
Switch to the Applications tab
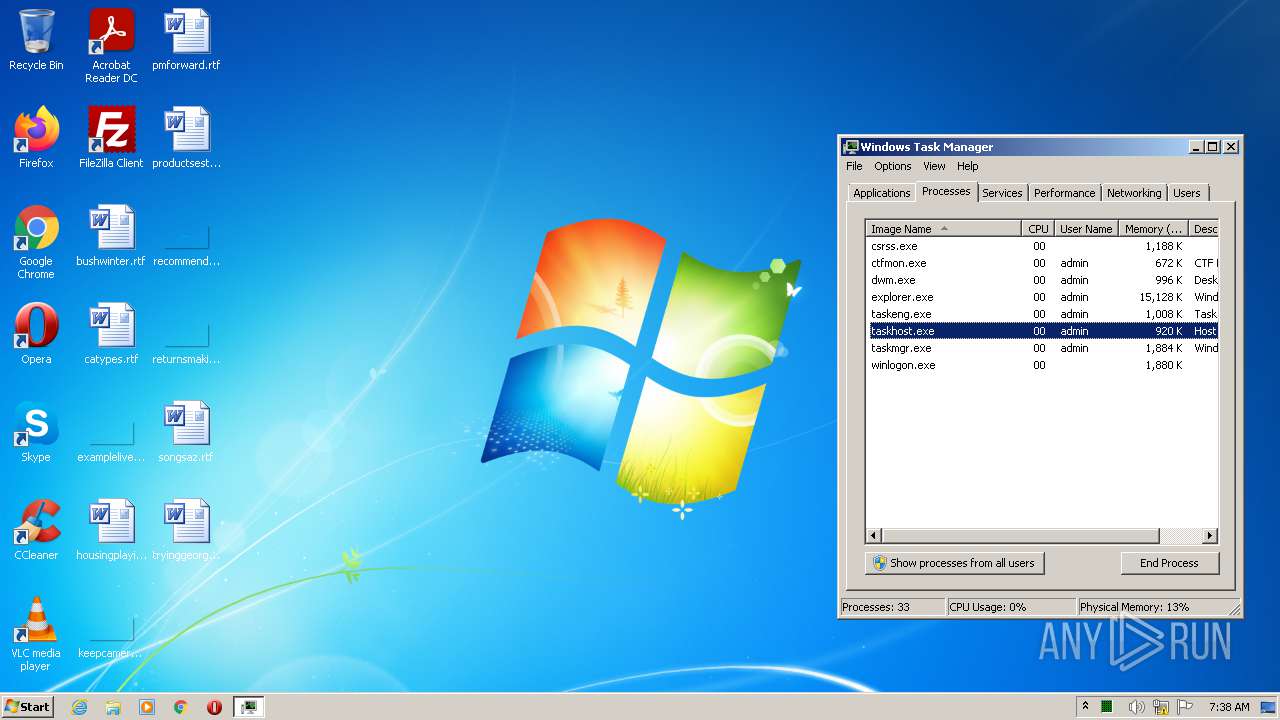coord(881,193)
